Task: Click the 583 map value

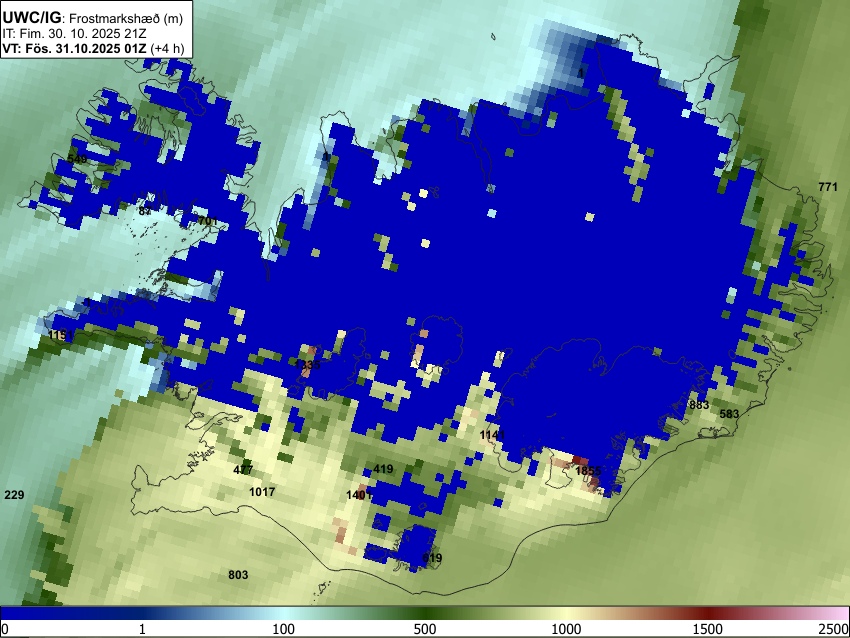Action: (729, 414)
